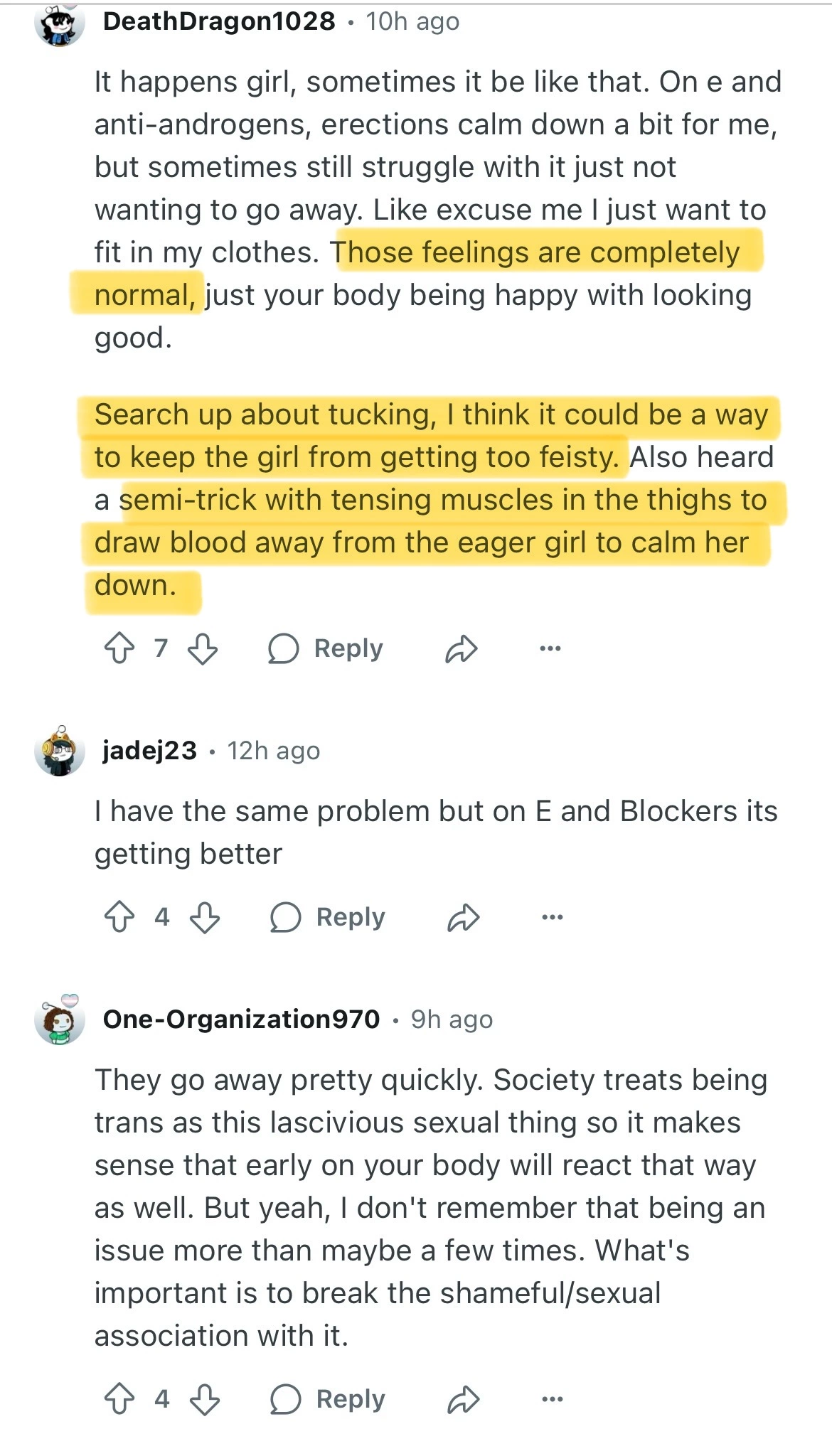This screenshot has width=832, height=1456.
Task: Open One-Organization970's avatar
Action: coord(59,1019)
